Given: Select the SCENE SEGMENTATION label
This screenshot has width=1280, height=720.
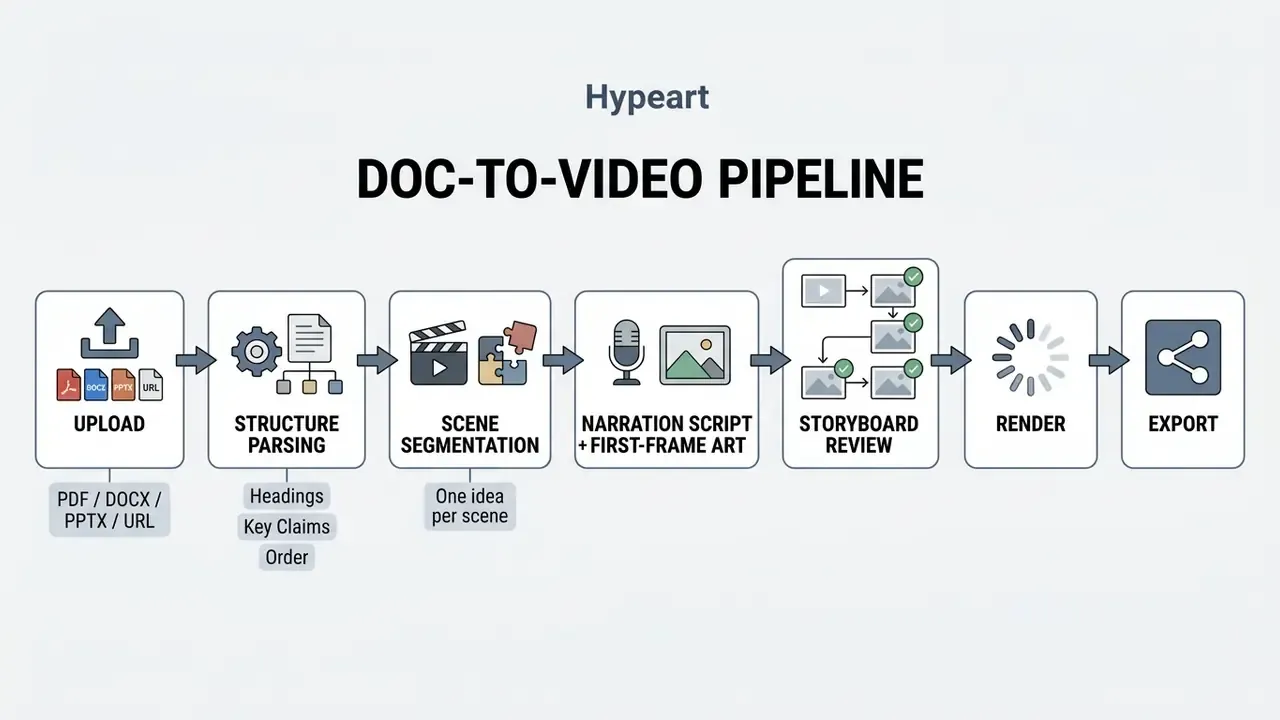Looking at the screenshot, I should [x=470, y=434].
